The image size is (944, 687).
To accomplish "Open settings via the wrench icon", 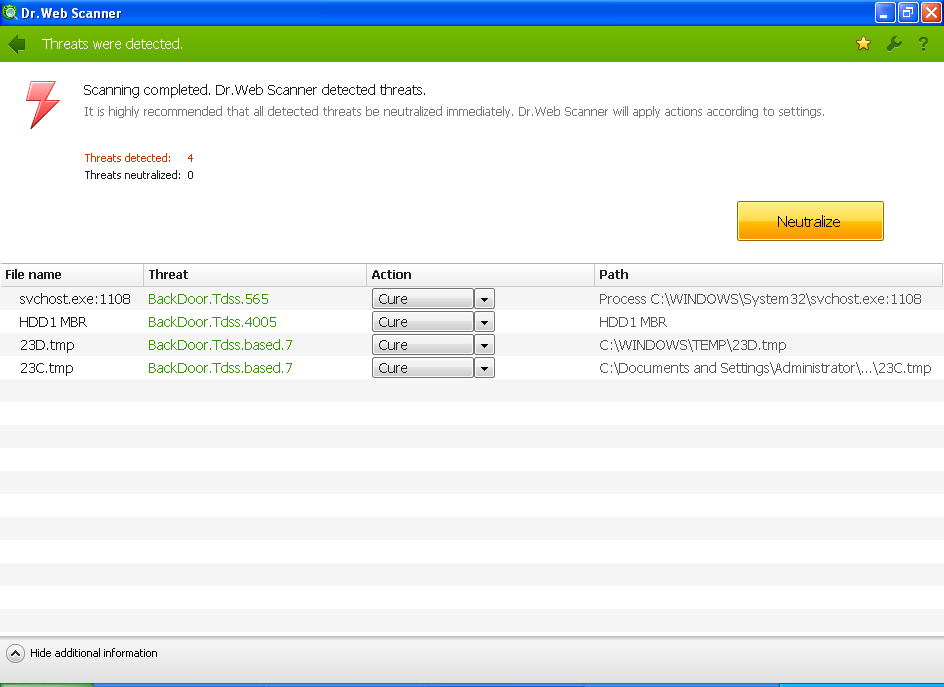I will (894, 44).
